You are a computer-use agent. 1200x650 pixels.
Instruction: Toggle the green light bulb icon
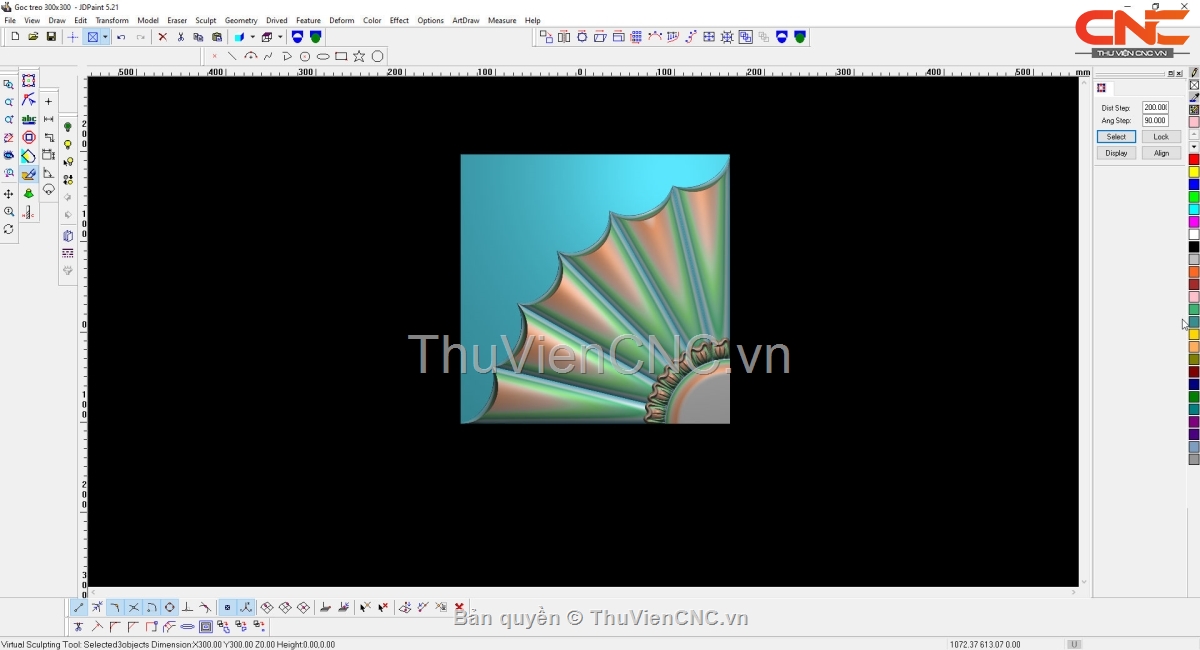click(x=68, y=127)
